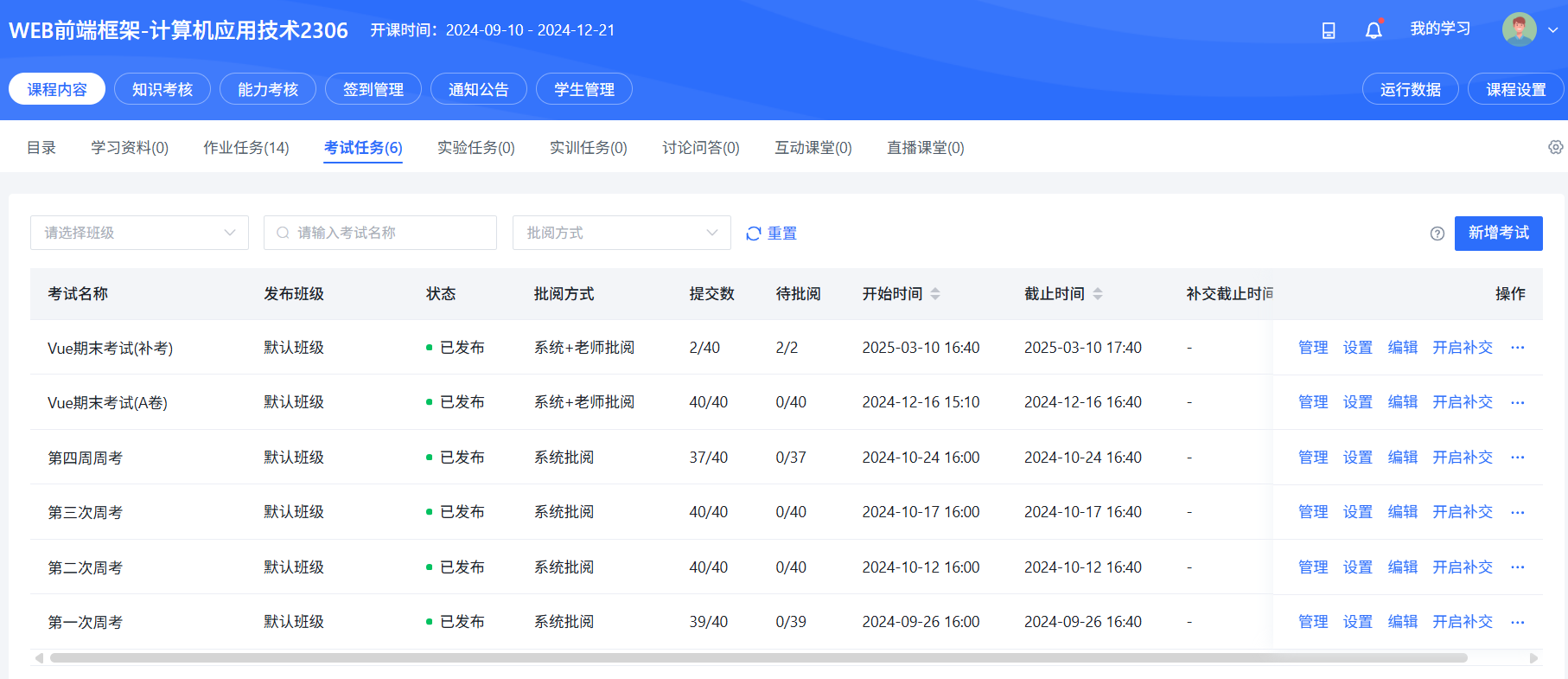Open more options for 第一次周考 row
This screenshot has height=679, width=1568.
coord(1518,622)
